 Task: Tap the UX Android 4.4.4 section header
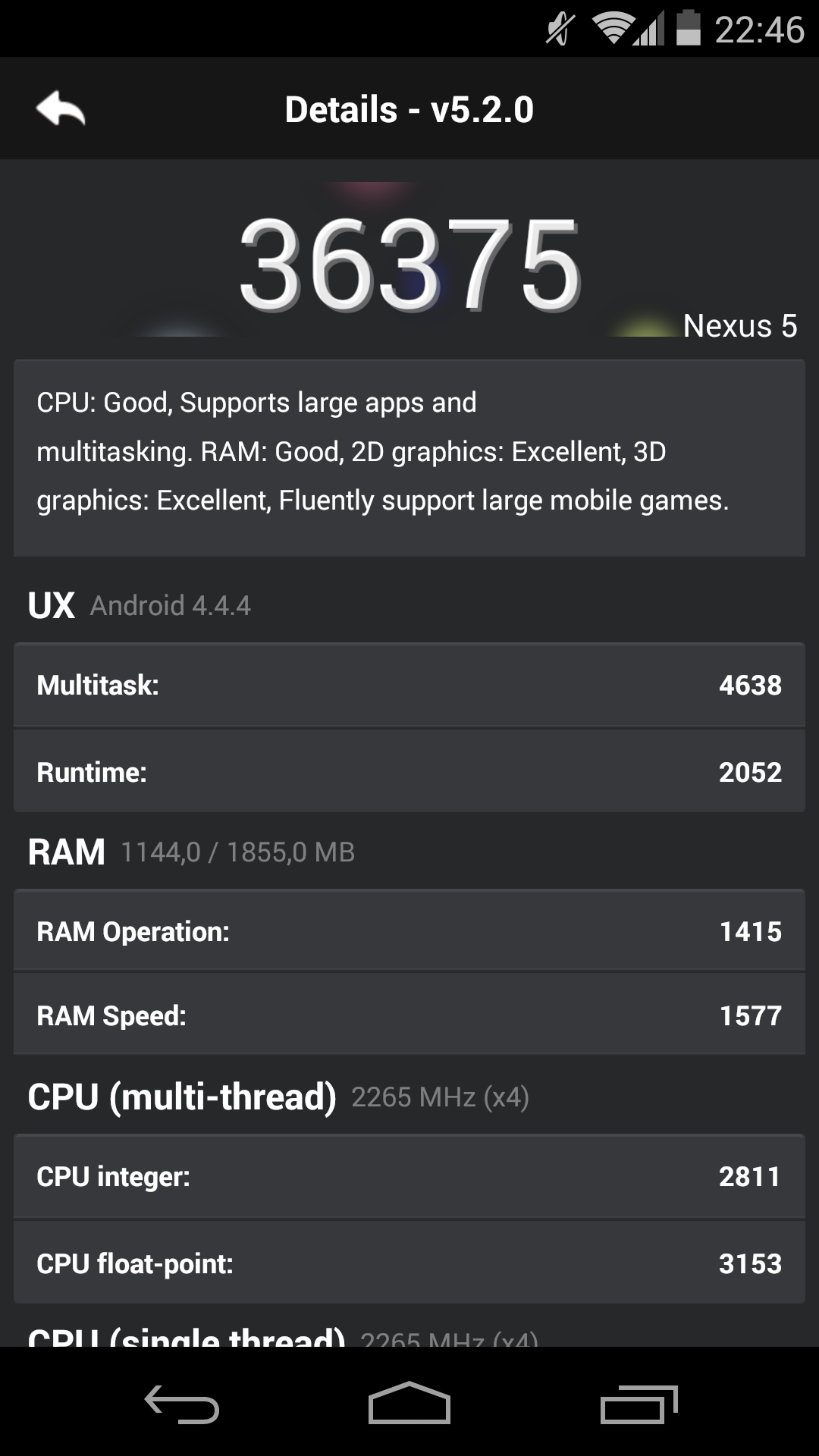coord(140,605)
